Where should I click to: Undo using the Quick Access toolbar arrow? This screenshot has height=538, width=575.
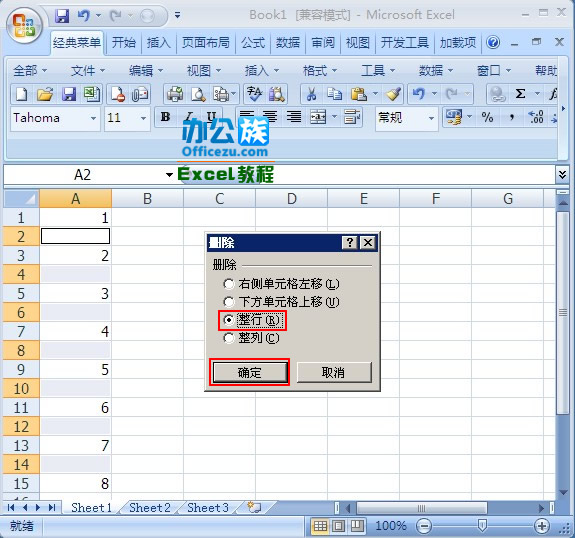[x=84, y=16]
